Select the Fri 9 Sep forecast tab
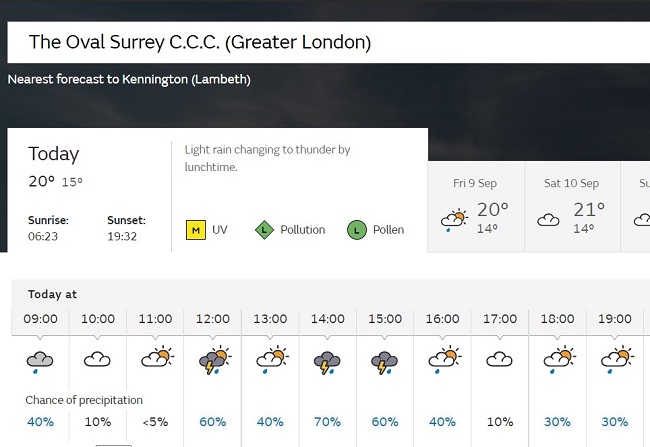 [x=476, y=207]
